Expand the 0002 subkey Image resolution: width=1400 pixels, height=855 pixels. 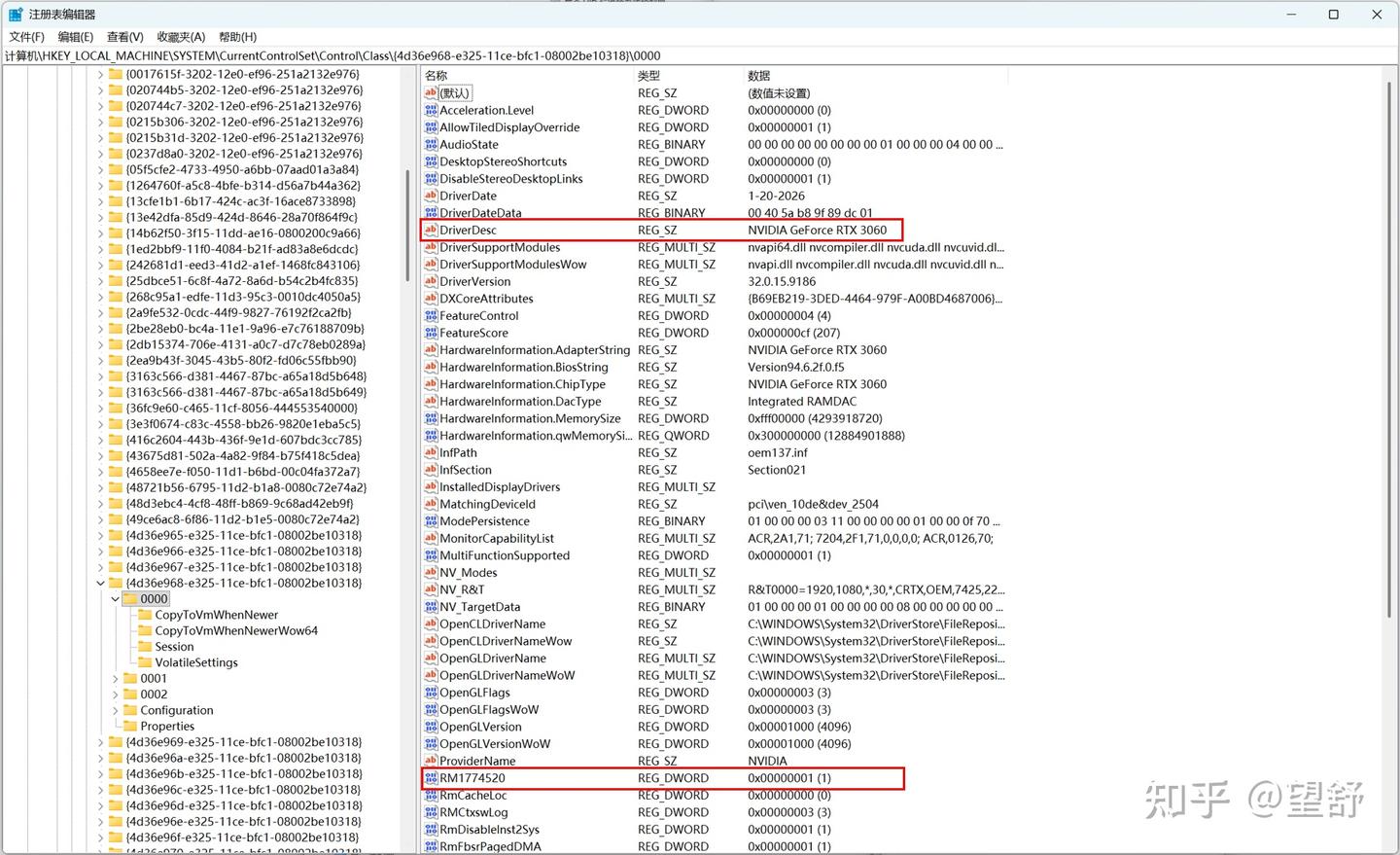point(115,695)
